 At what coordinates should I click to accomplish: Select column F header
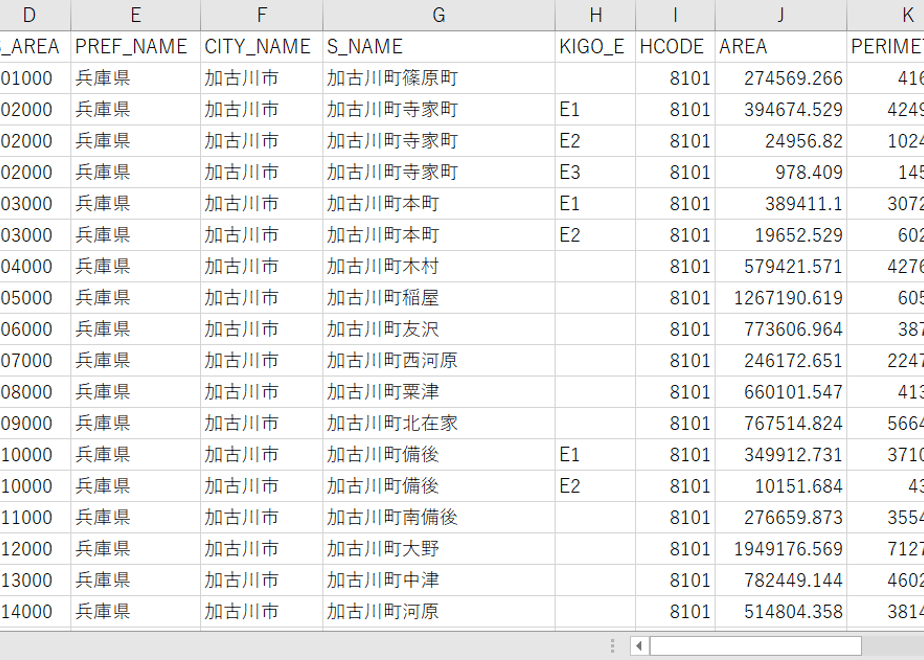coord(262,15)
